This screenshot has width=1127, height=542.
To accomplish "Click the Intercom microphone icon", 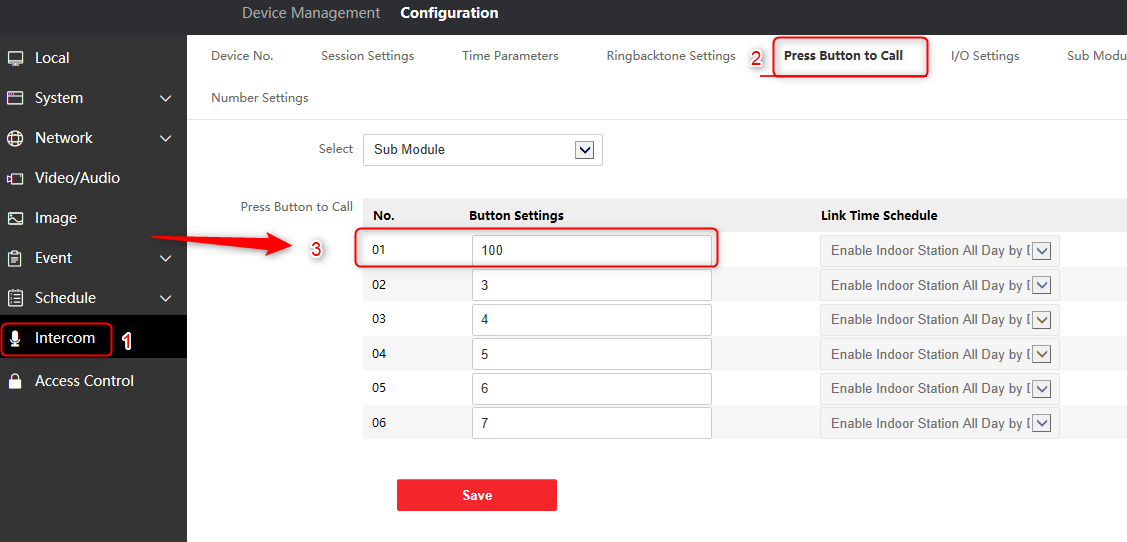I will 15,339.
